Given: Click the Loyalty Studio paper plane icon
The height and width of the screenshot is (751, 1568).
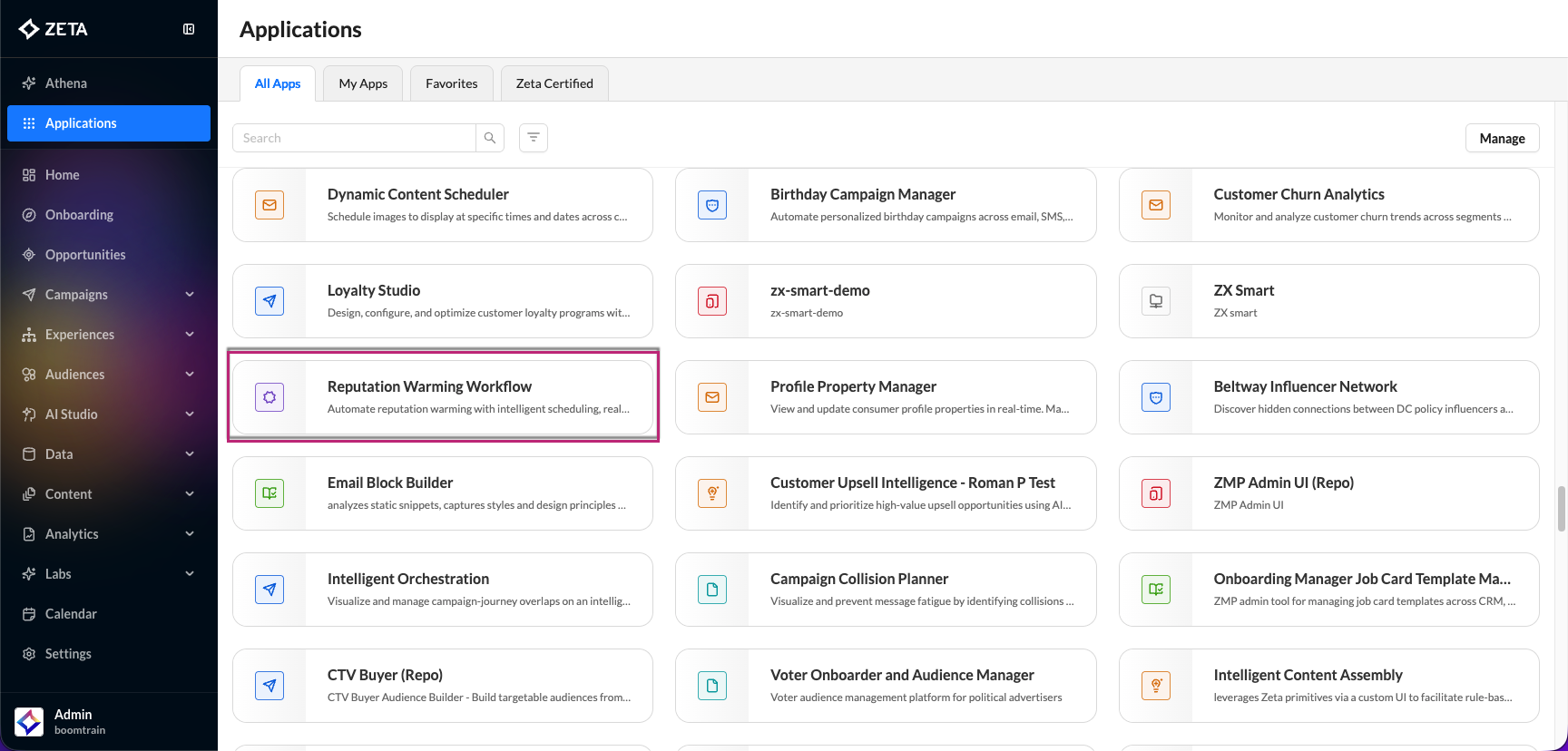Looking at the screenshot, I should 269,301.
